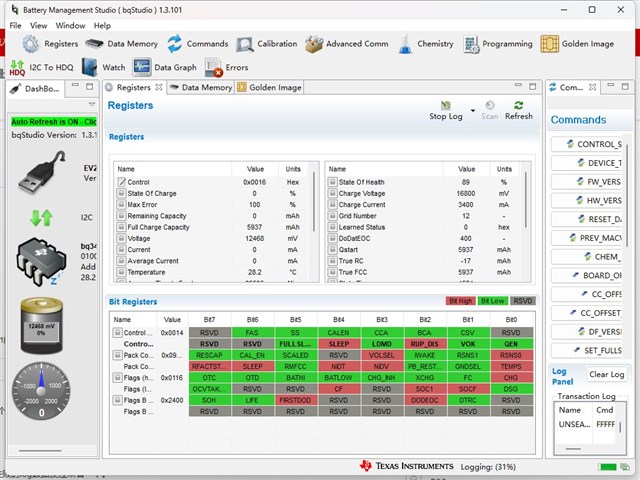The height and width of the screenshot is (480, 640).
Task: Open the Watch book icon
Action: pyautogui.click(x=89, y=67)
